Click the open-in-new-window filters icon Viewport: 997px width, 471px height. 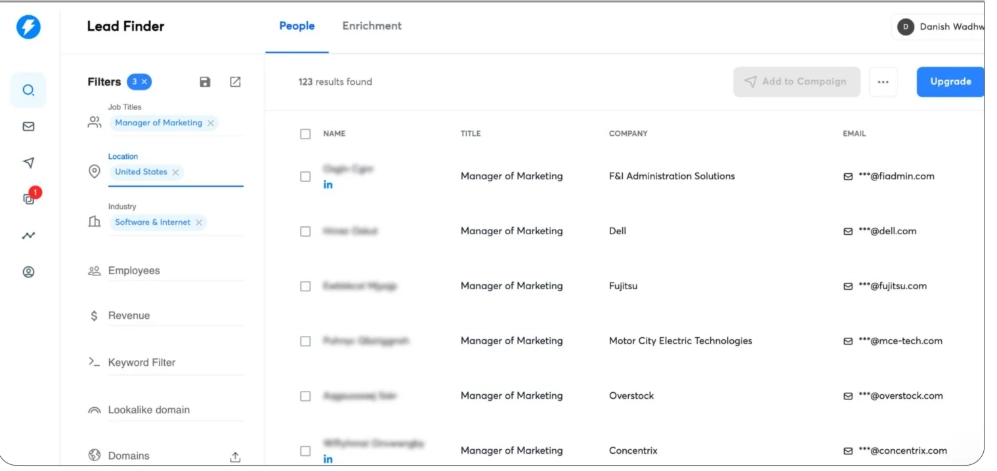[x=235, y=82]
